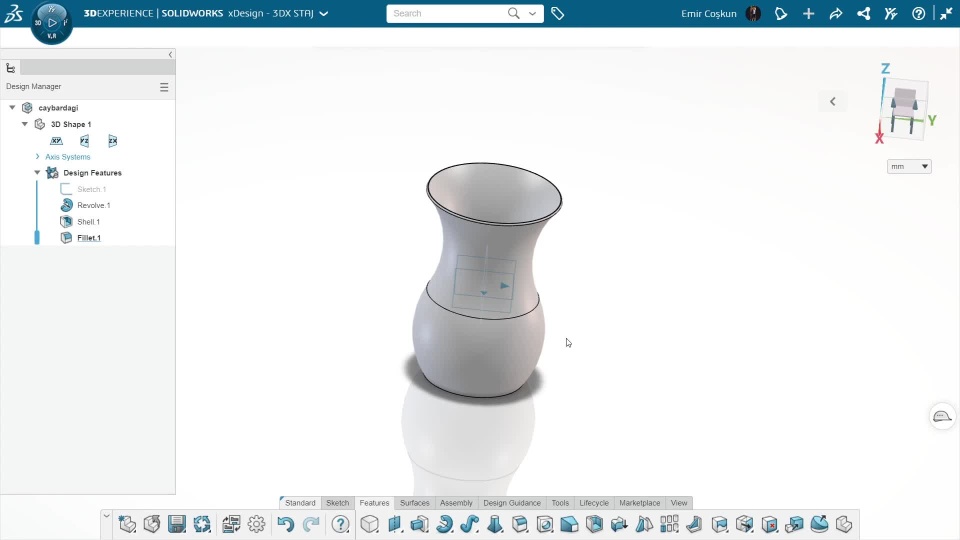Select Revolve.1 in the feature tree

(x=94, y=205)
